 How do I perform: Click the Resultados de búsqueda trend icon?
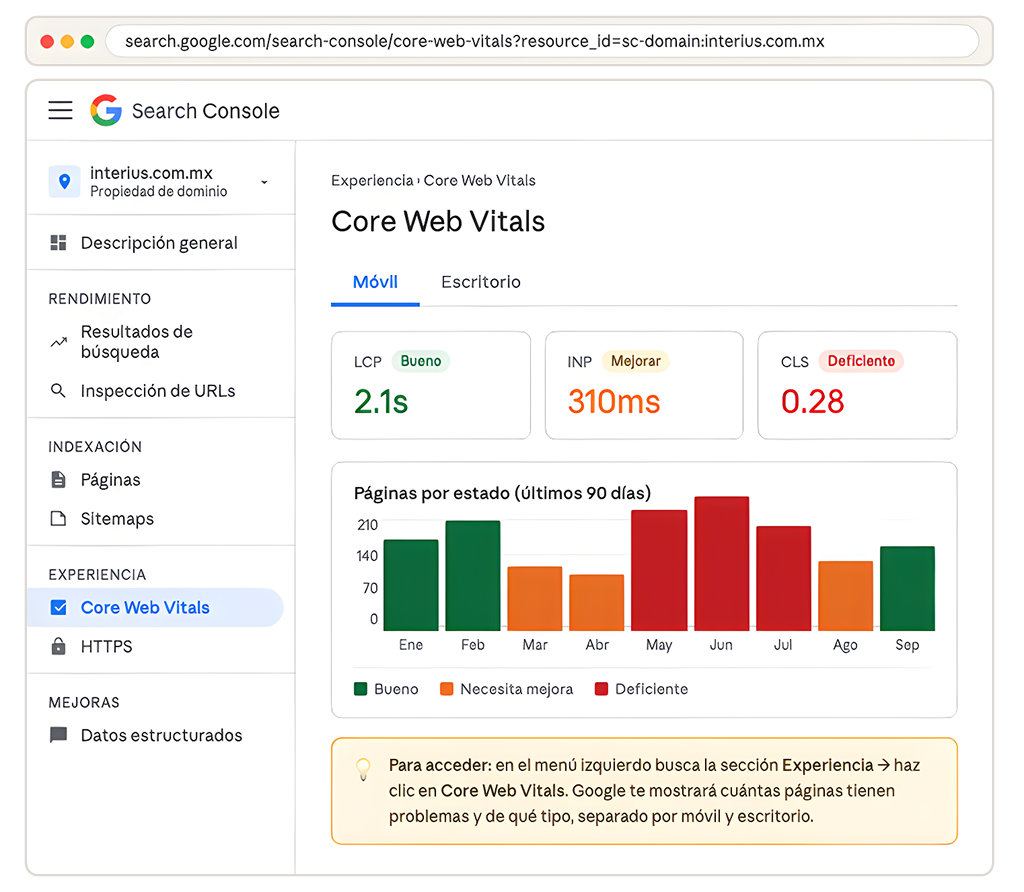click(x=59, y=342)
